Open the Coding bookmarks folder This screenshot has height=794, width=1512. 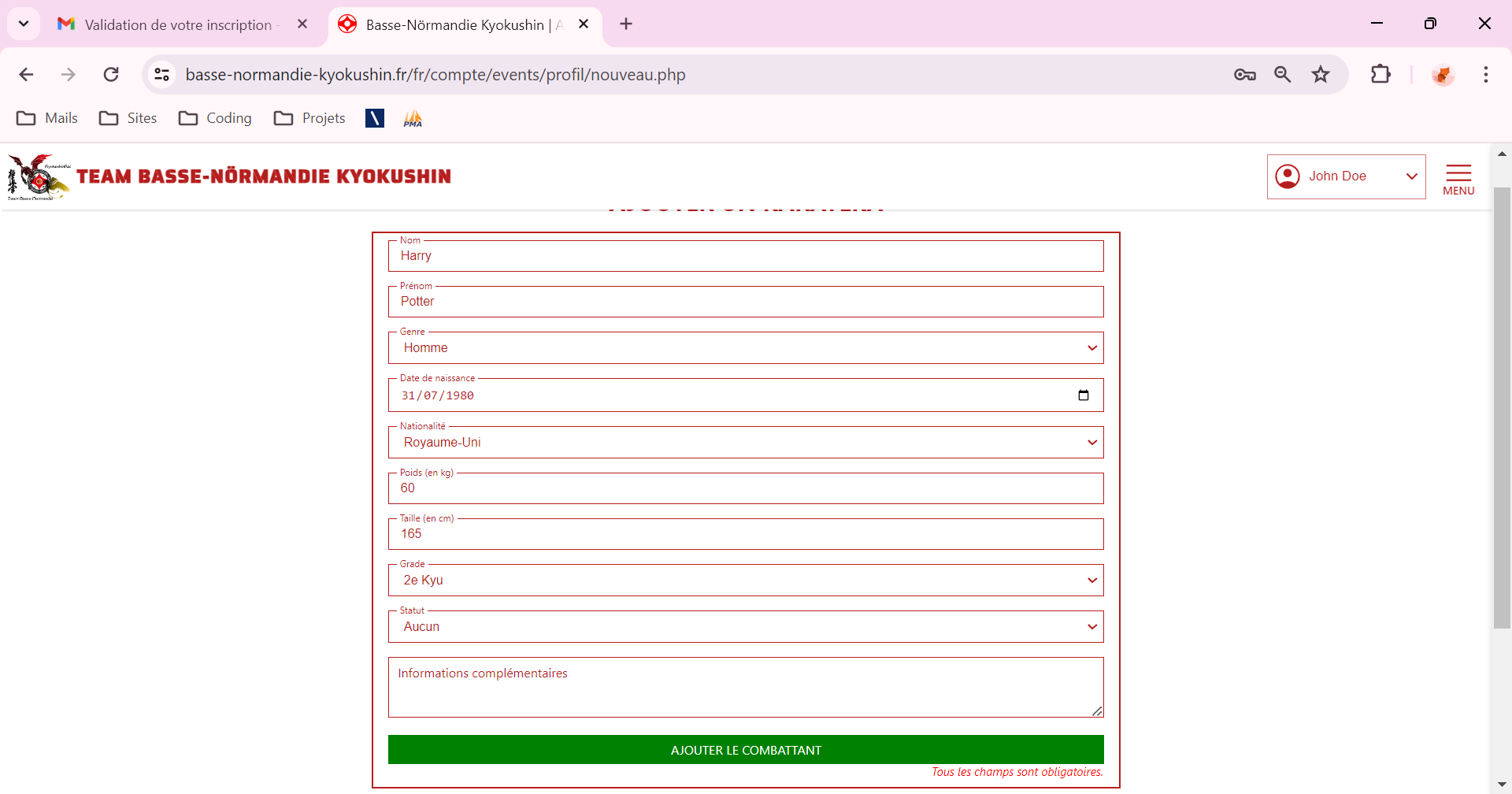[x=215, y=118]
